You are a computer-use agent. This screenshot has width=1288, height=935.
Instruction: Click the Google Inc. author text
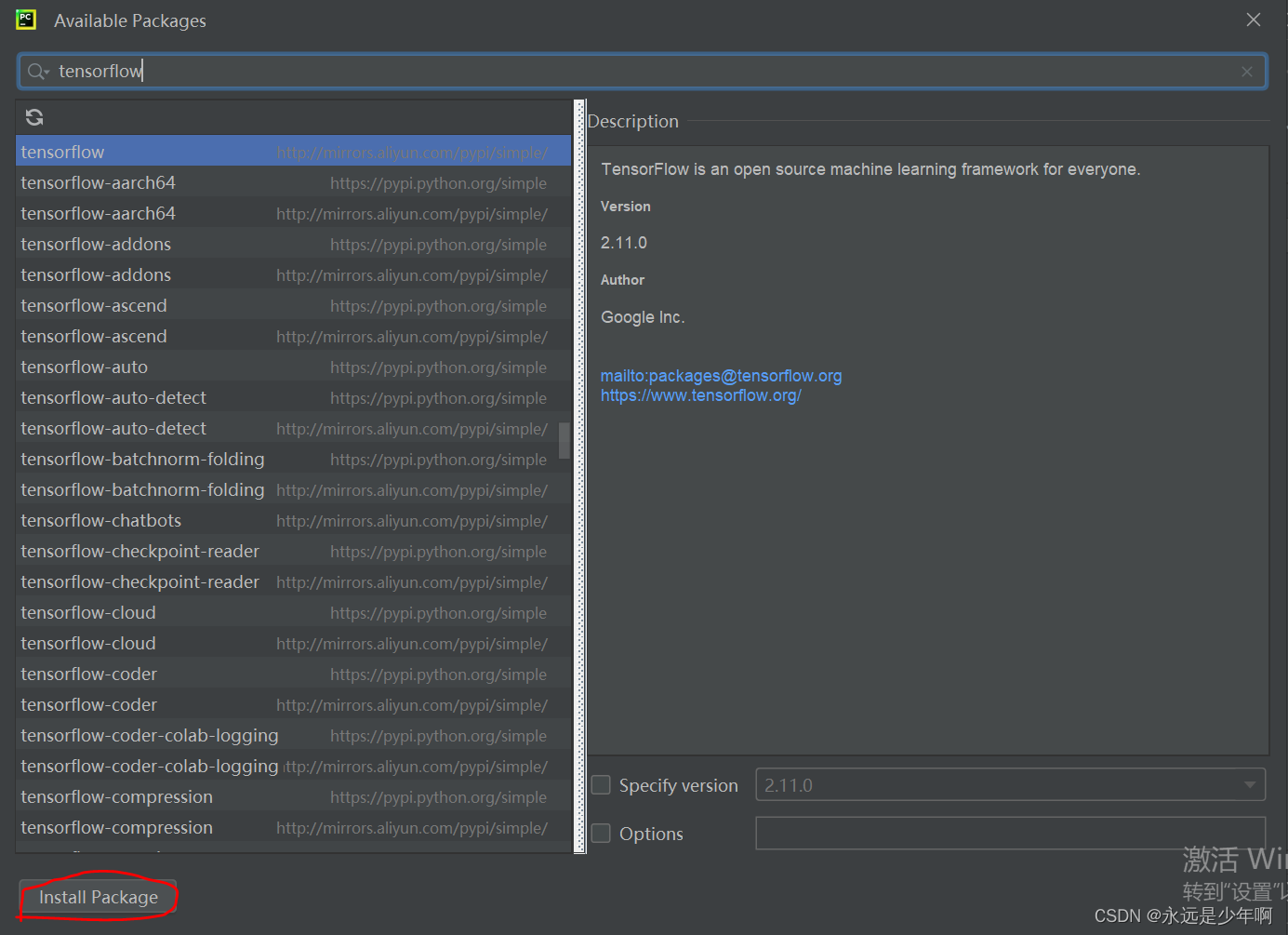(x=643, y=317)
